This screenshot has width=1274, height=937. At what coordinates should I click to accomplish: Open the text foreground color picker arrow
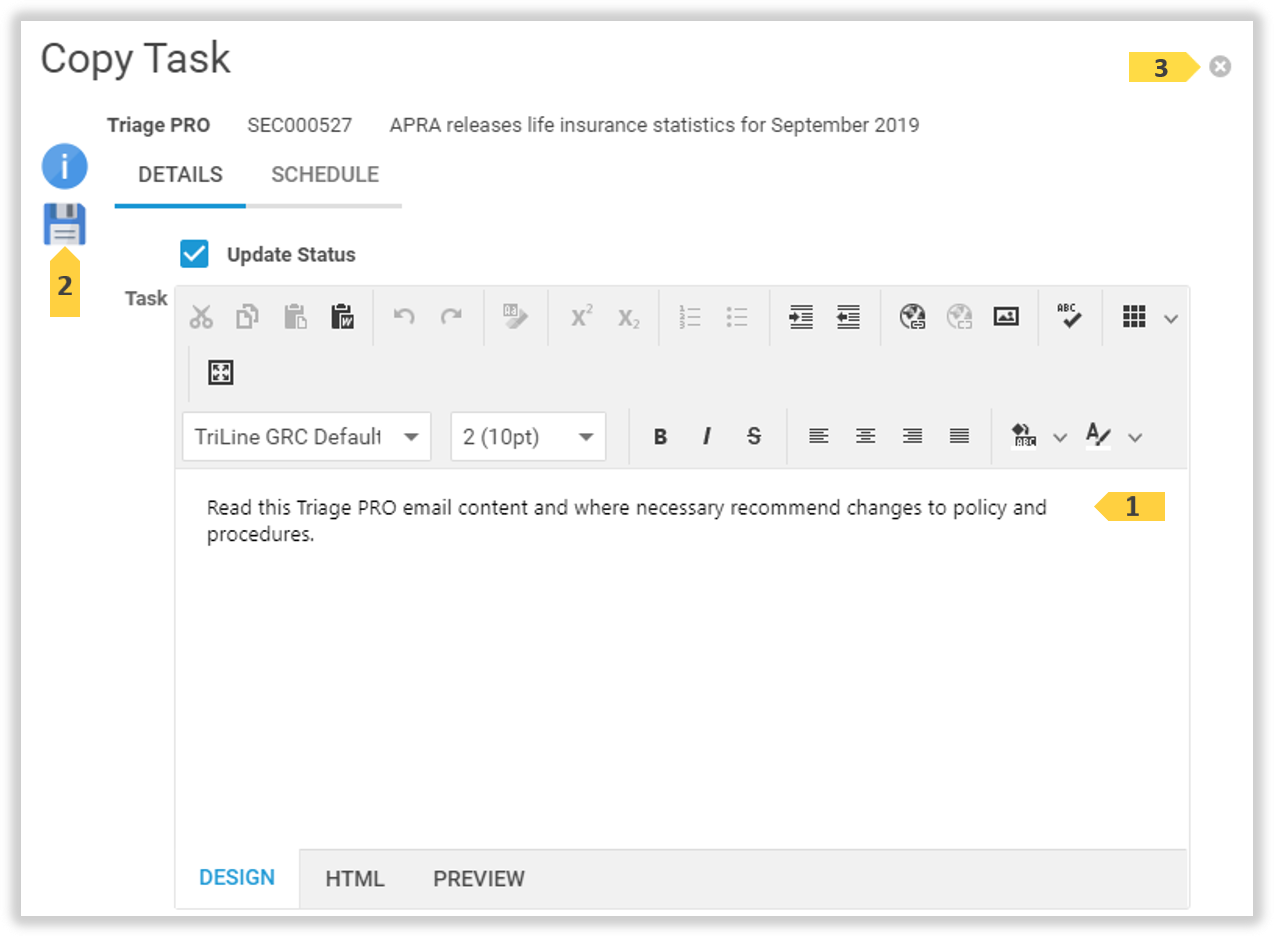[x=1134, y=437]
